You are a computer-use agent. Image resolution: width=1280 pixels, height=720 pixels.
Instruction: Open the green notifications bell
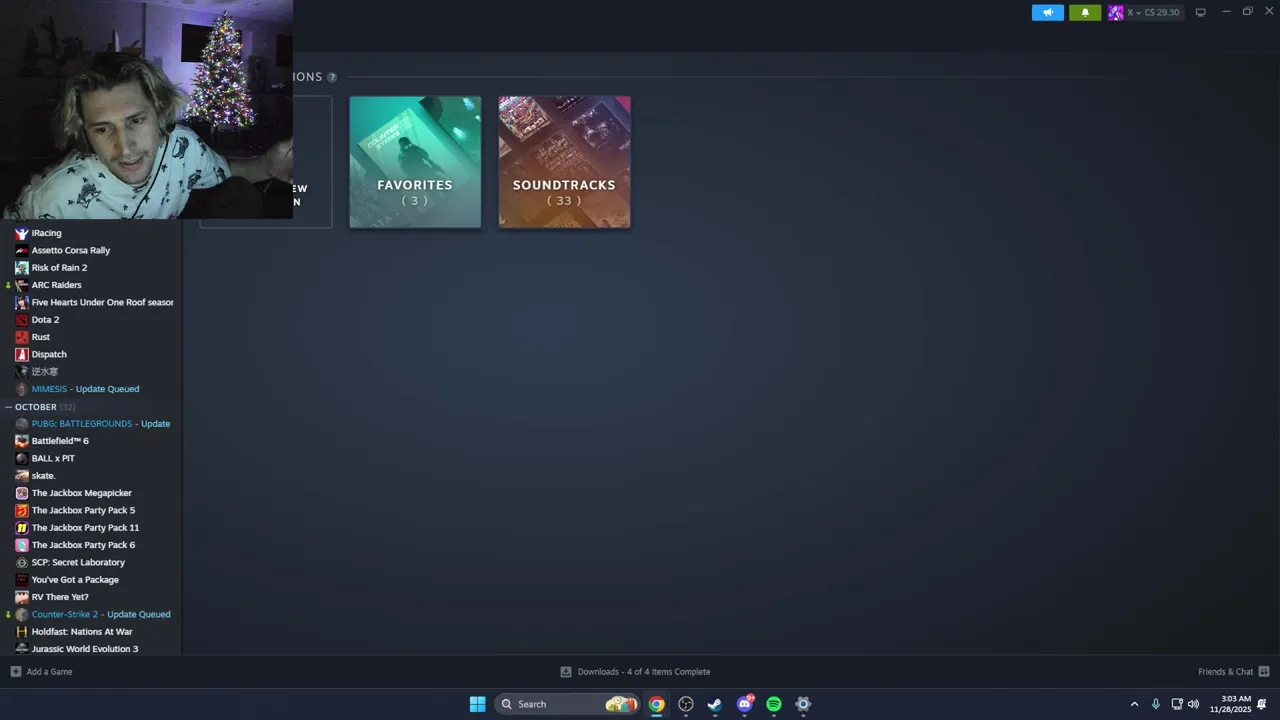1085,12
